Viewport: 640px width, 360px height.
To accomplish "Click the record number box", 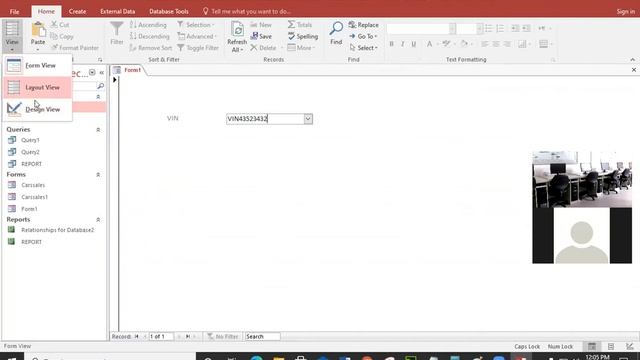I will pos(160,336).
